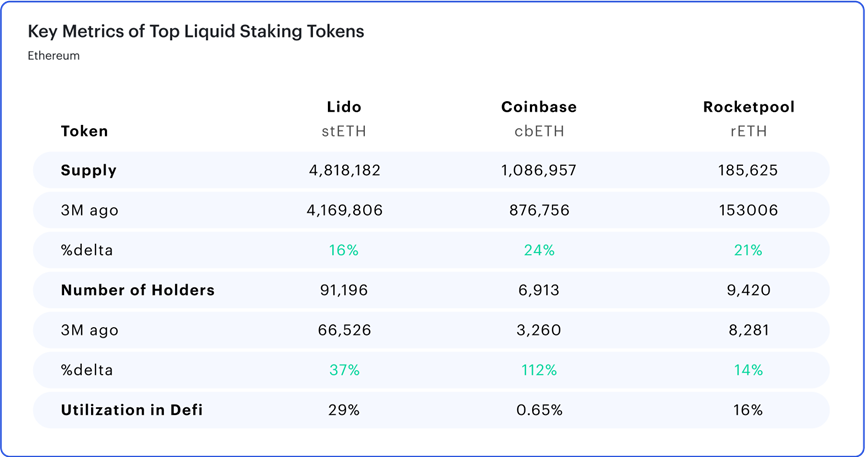Click Utilization in Defi row label
The height and width of the screenshot is (457, 865).
tap(132, 410)
